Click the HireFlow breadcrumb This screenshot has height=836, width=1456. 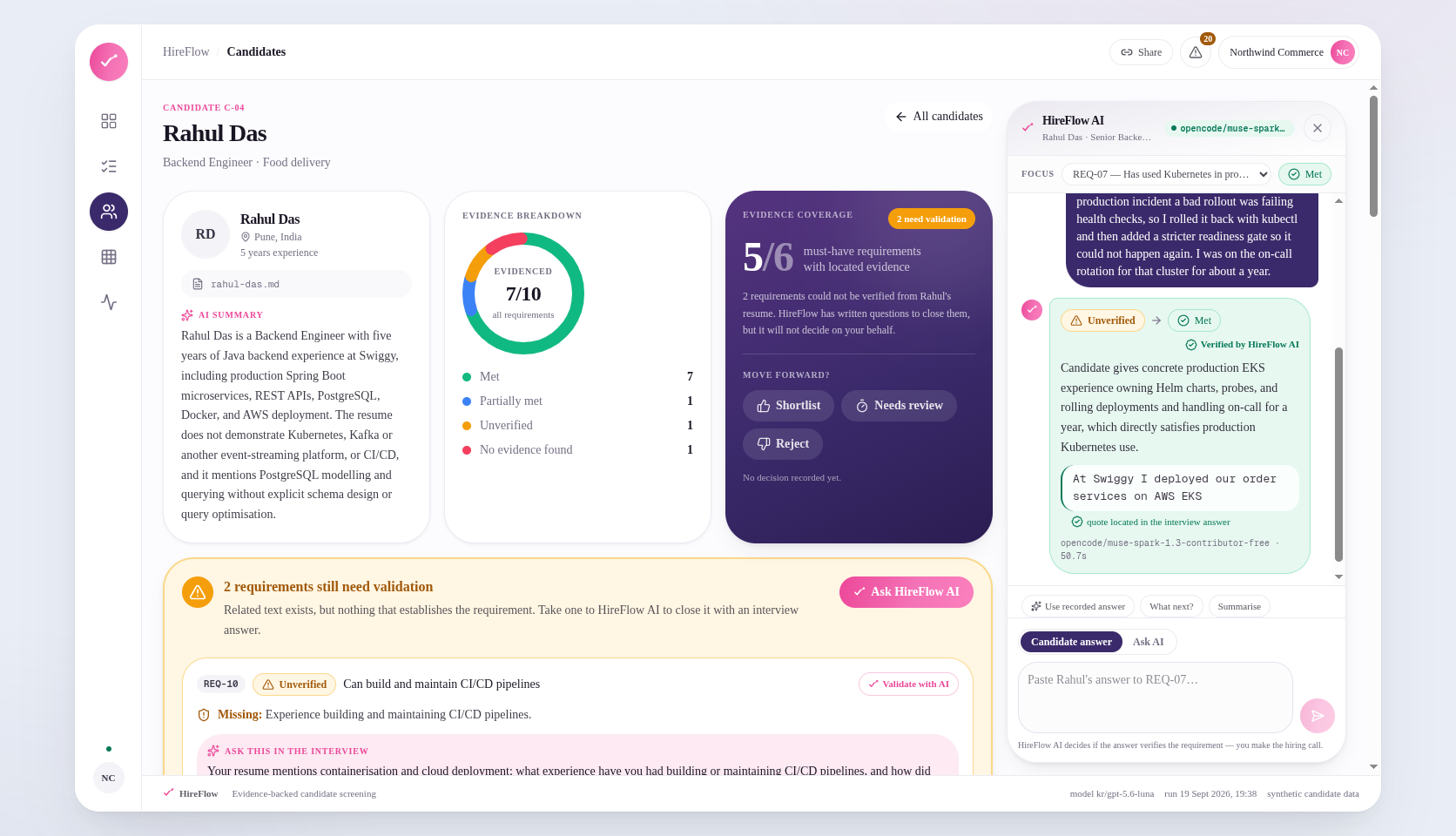185,52
